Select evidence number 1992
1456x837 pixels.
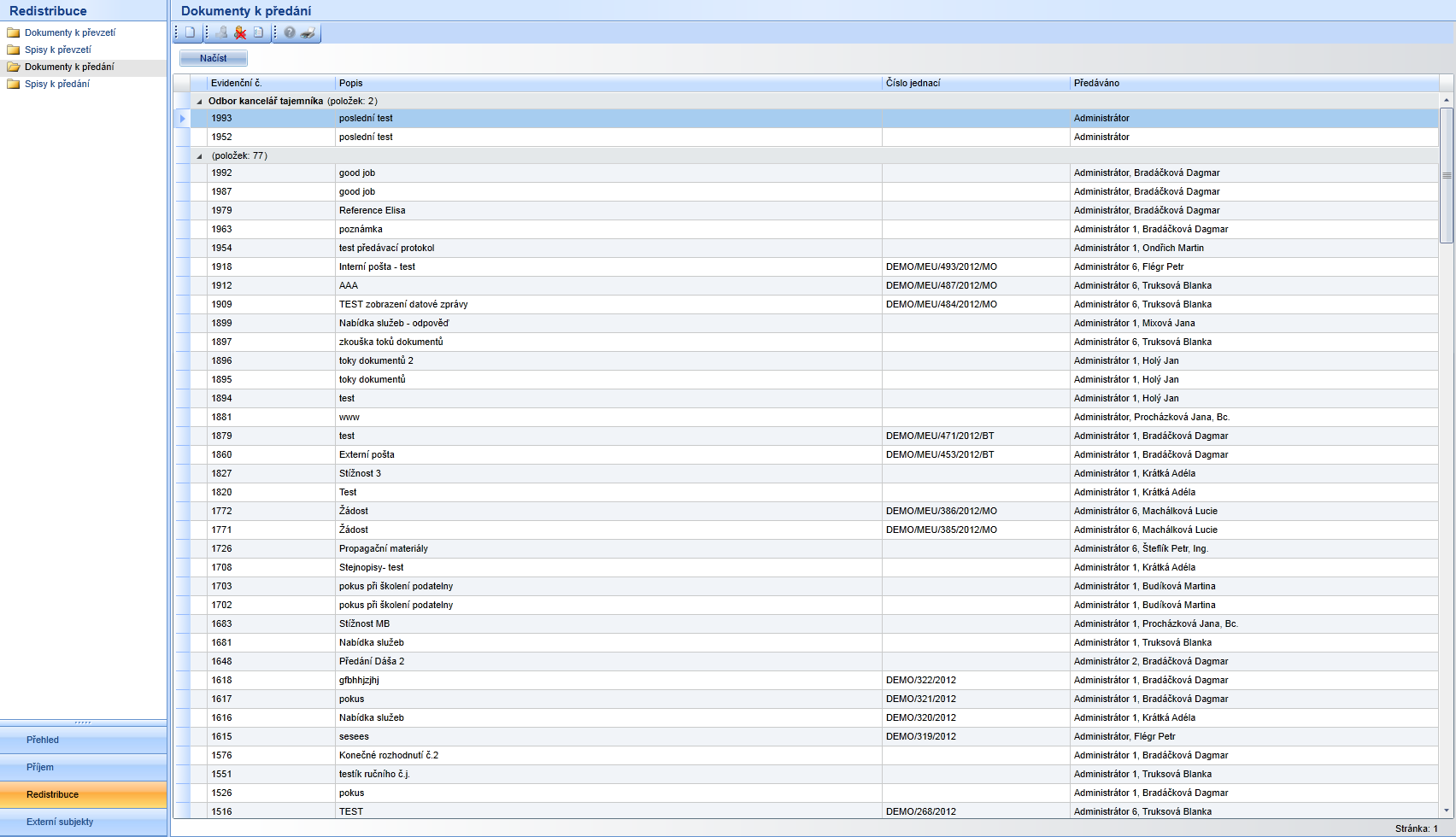[x=272, y=173]
